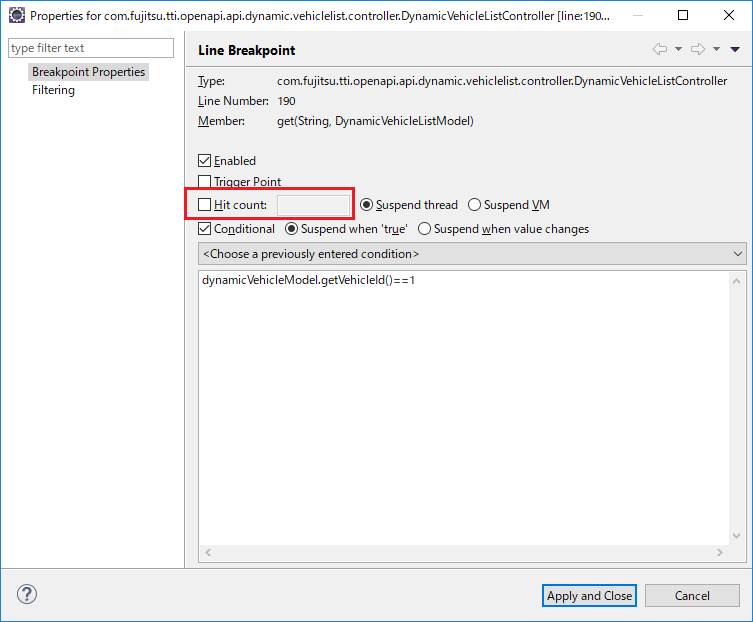Click the Hit count number field

(x=314, y=205)
